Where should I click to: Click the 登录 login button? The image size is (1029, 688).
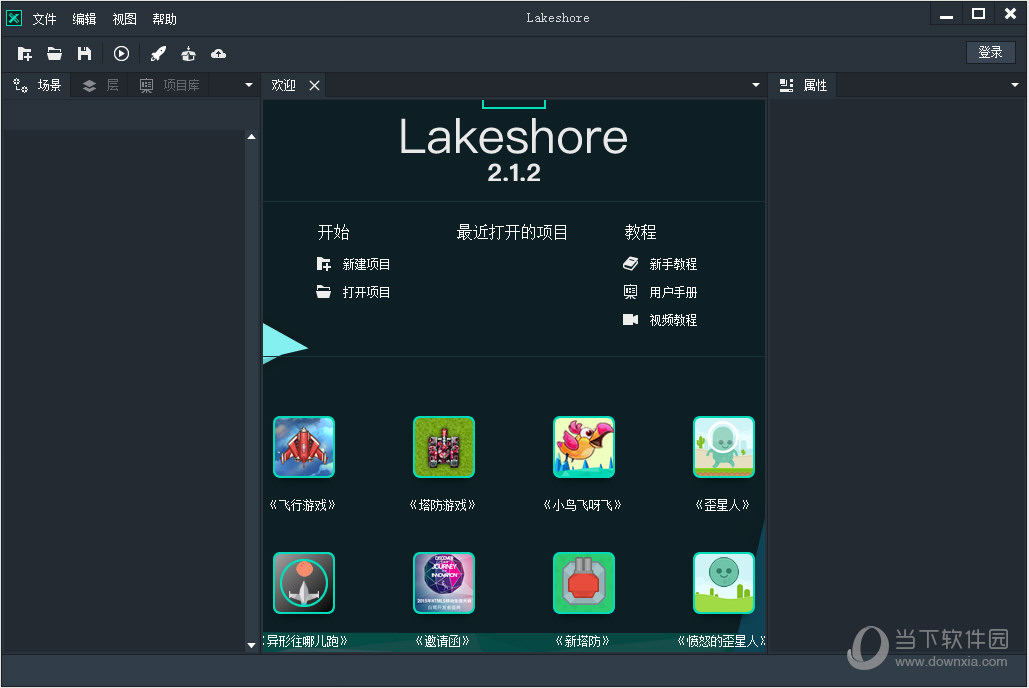pos(990,53)
